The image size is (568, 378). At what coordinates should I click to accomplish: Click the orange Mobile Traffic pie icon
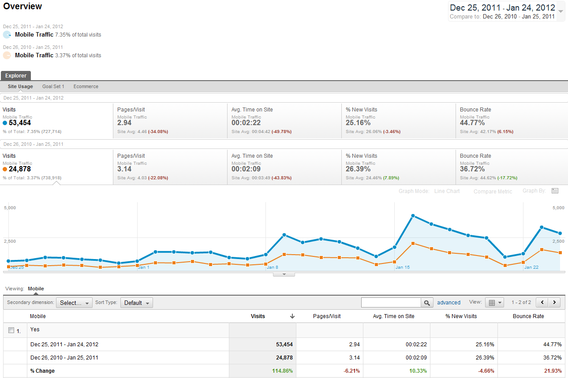tap(7, 55)
